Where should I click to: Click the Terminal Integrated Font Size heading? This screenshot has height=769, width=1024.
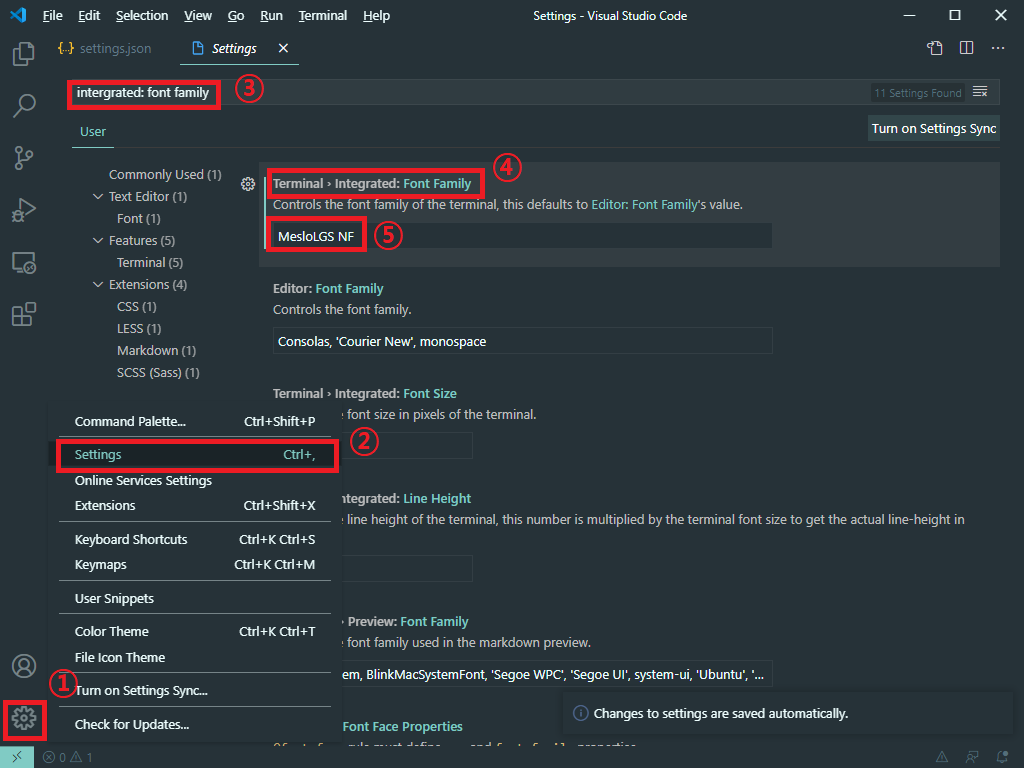point(364,394)
